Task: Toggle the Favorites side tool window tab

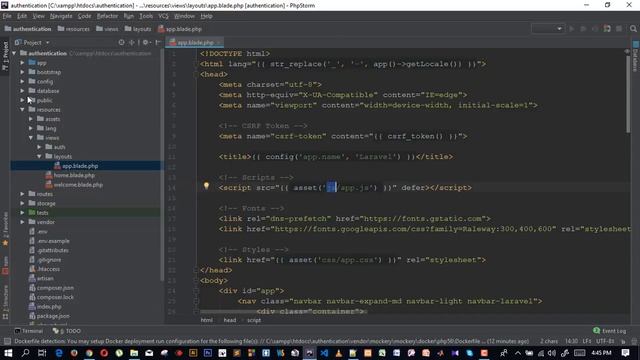Action: 5,229
